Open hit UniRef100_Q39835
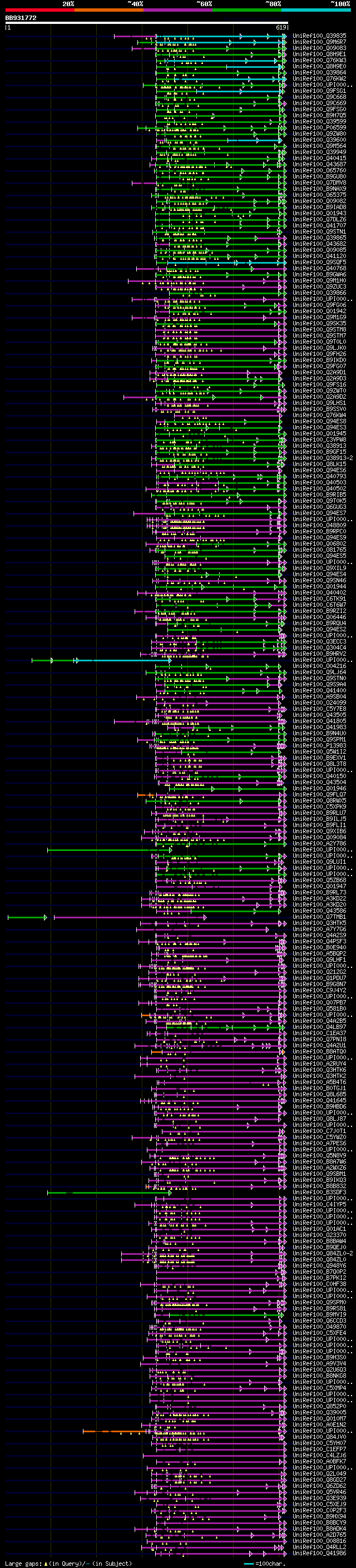The height and width of the screenshot is (1568, 356). (x=319, y=36)
